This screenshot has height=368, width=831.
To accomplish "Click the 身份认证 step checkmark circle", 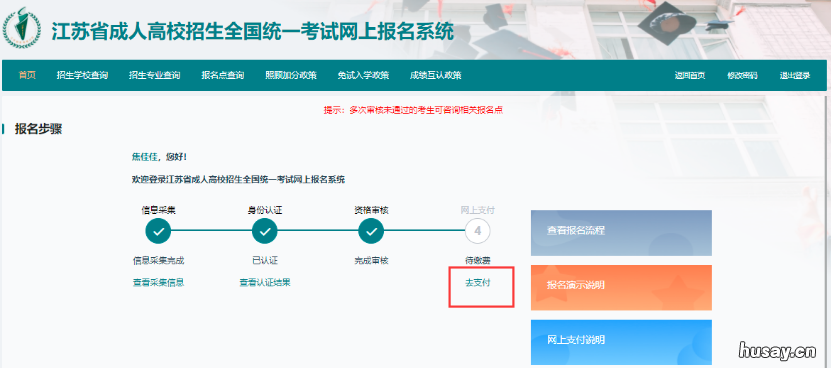I will point(265,231).
